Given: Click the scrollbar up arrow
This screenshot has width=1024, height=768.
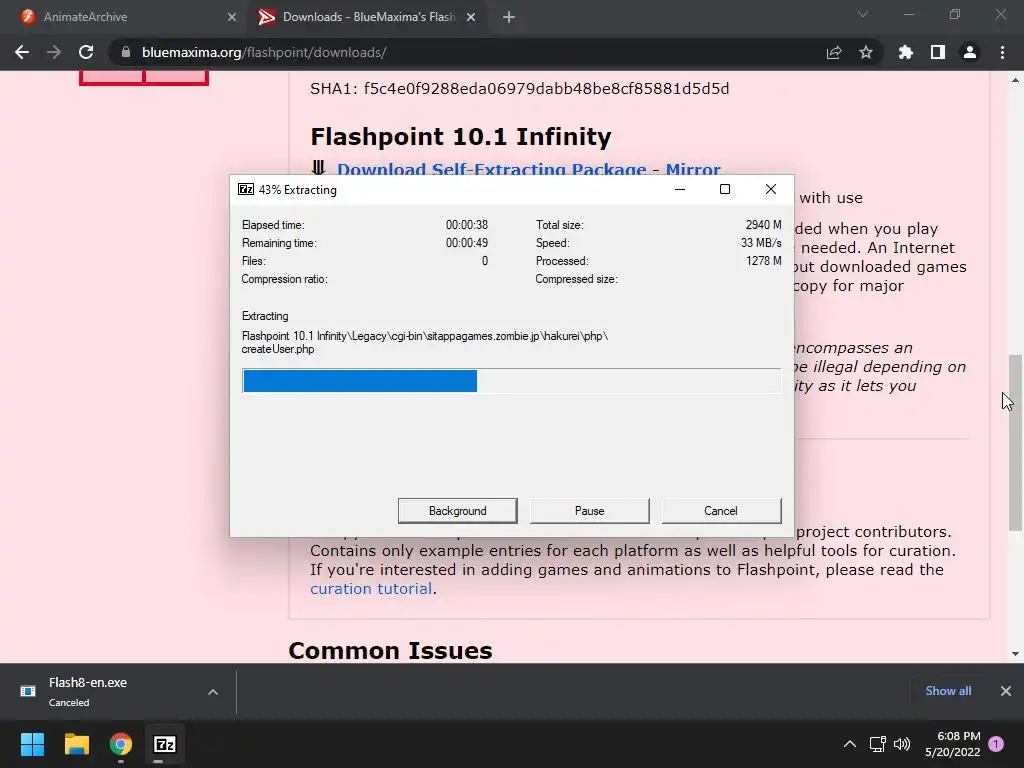Looking at the screenshot, I should point(1015,80).
